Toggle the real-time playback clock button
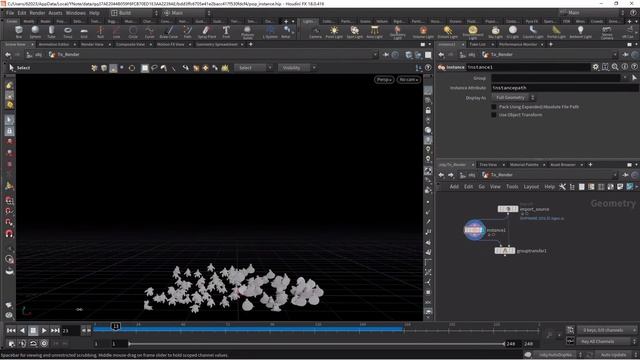The width and height of the screenshot is (640, 360). tap(44, 344)
